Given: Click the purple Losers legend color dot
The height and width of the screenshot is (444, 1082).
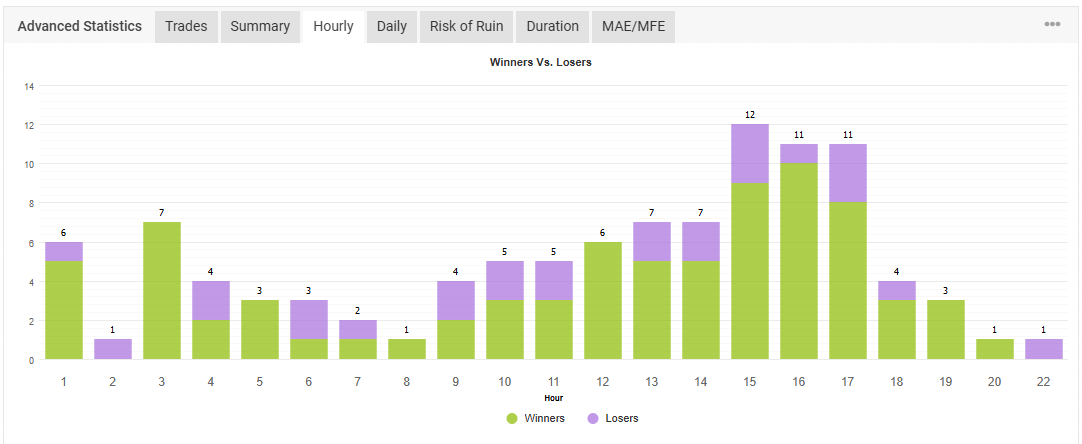Looking at the screenshot, I should 591,418.
